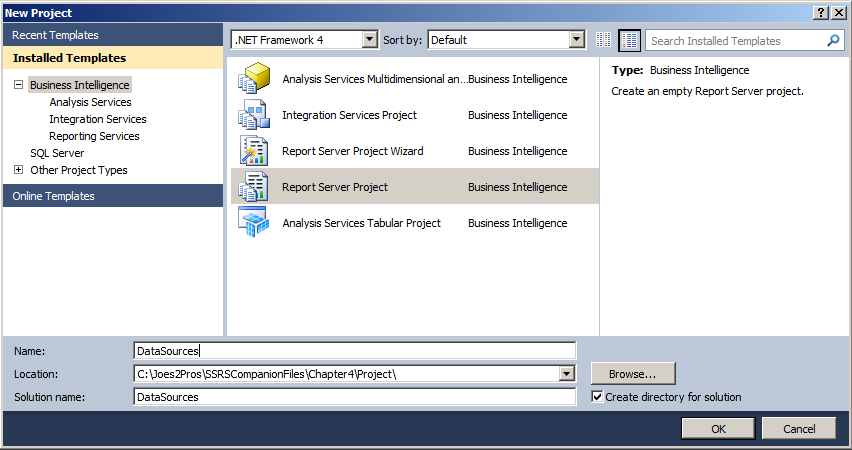Switch to small icons view
This screenshot has height=450, width=852.
click(603, 40)
